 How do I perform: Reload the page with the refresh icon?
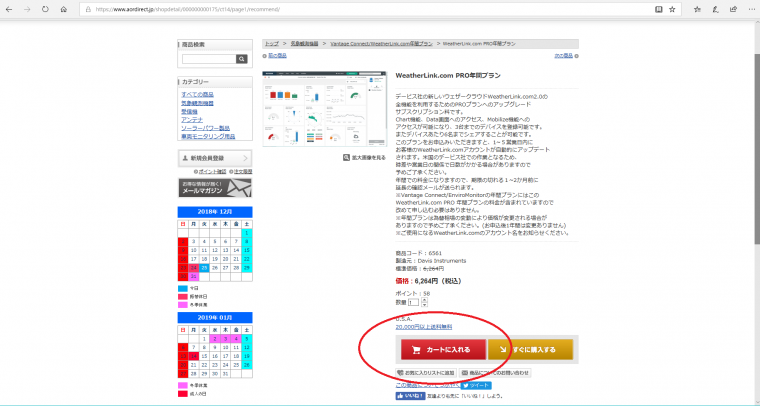coord(45,9)
